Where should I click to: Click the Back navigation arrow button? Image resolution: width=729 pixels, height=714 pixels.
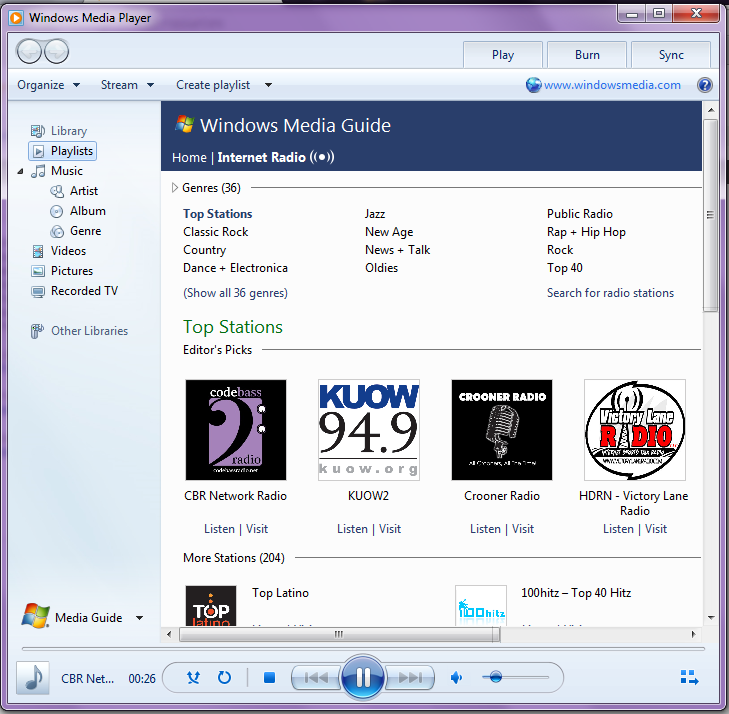click(29, 51)
